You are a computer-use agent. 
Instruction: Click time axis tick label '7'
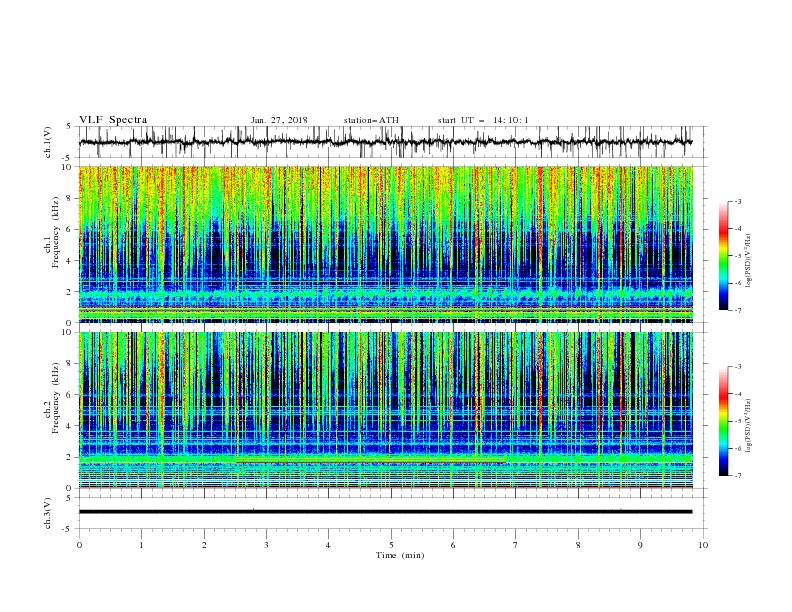[516, 545]
